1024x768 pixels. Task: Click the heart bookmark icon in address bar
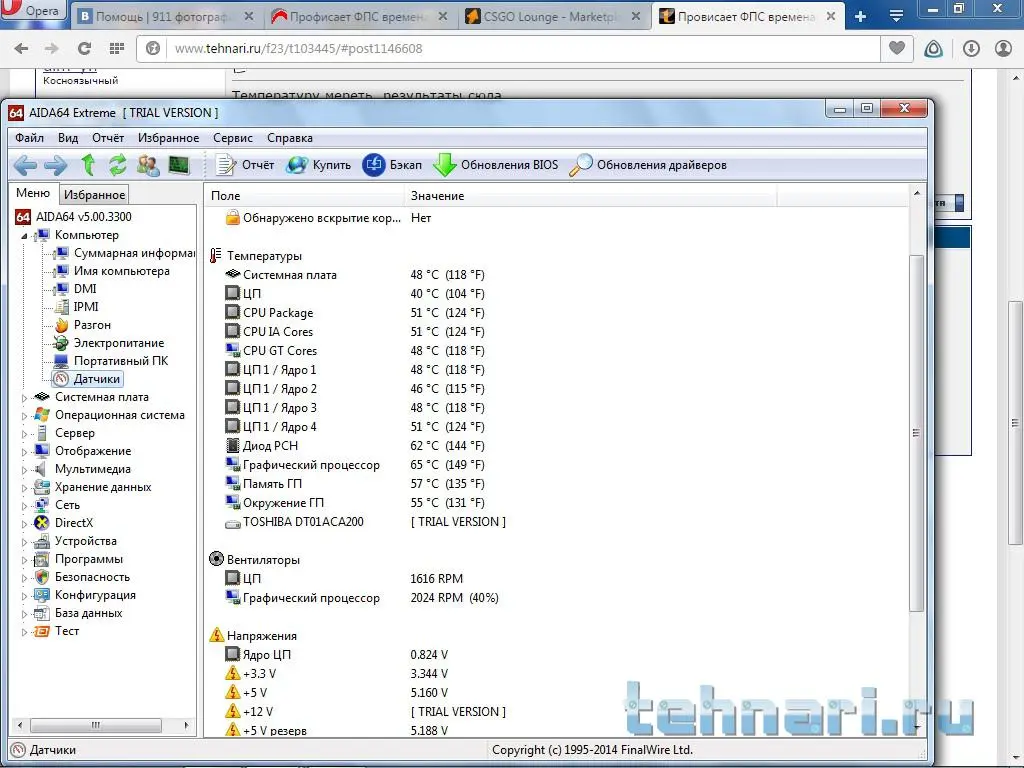pyautogui.click(x=897, y=48)
